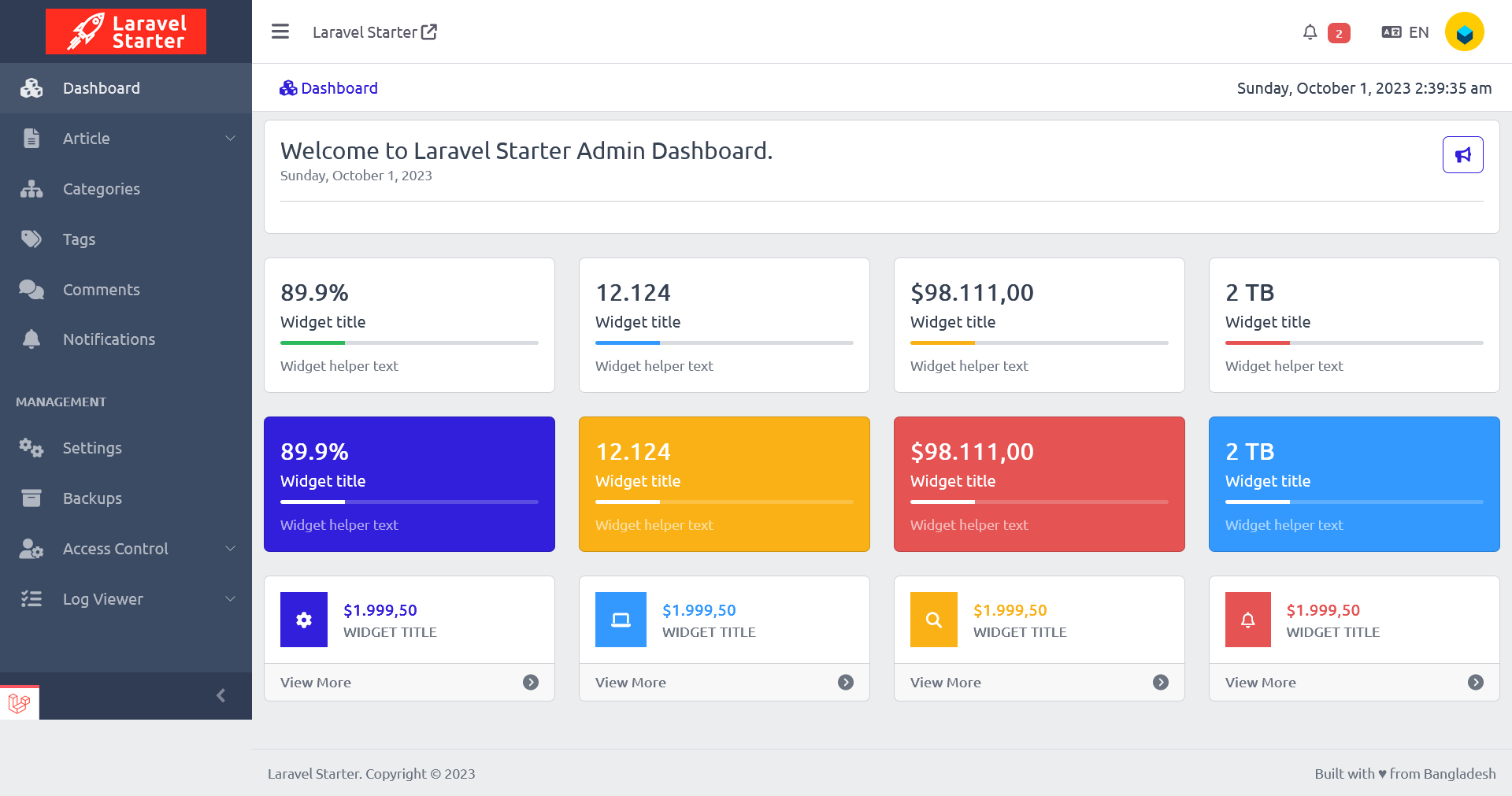Image resolution: width=1512 pixels, height=796 pixels.
Task: Click the magnifier icon on the orange widget
Action: [933, 620]
